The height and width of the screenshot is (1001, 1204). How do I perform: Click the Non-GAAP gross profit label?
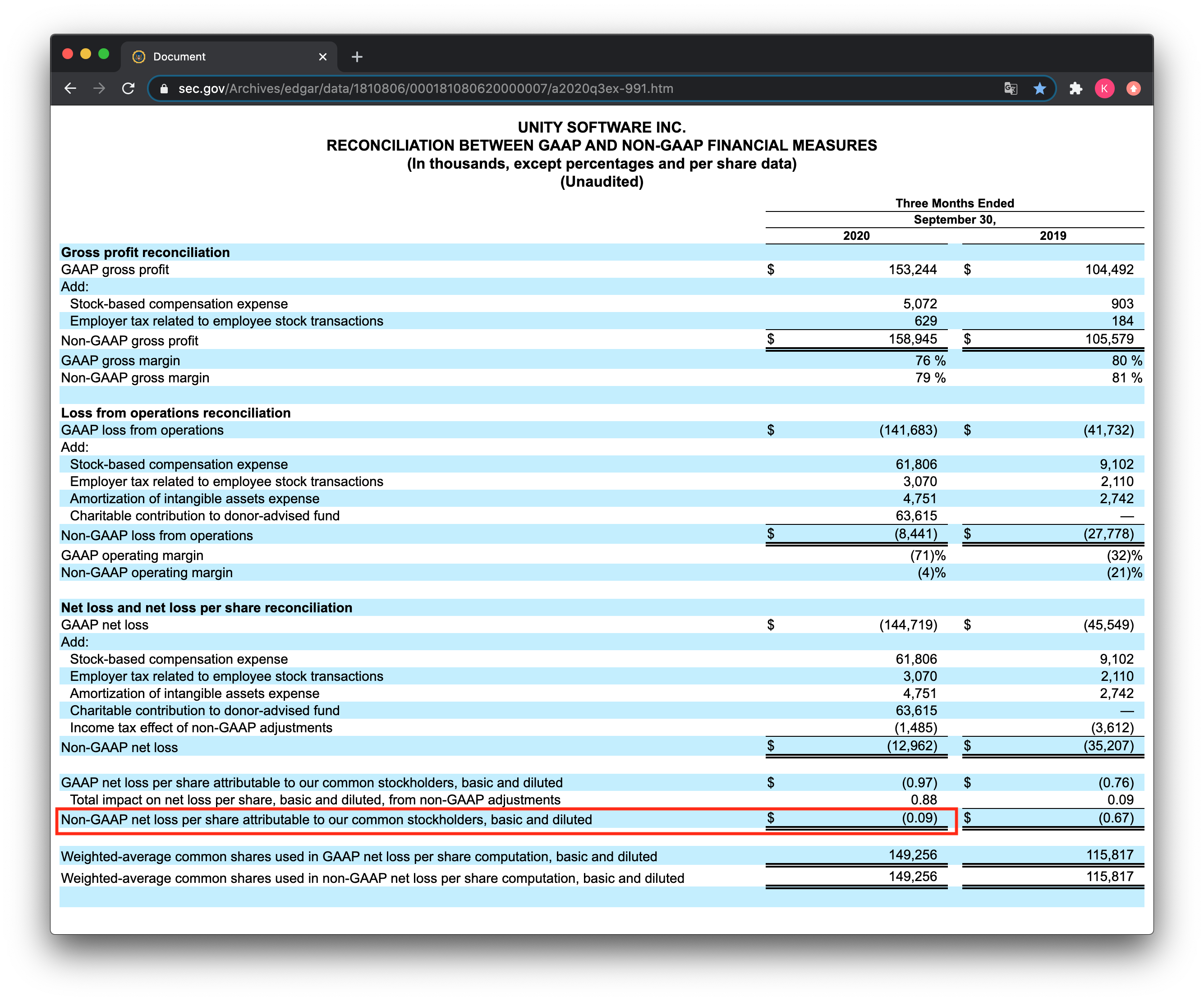pos(129,340)
